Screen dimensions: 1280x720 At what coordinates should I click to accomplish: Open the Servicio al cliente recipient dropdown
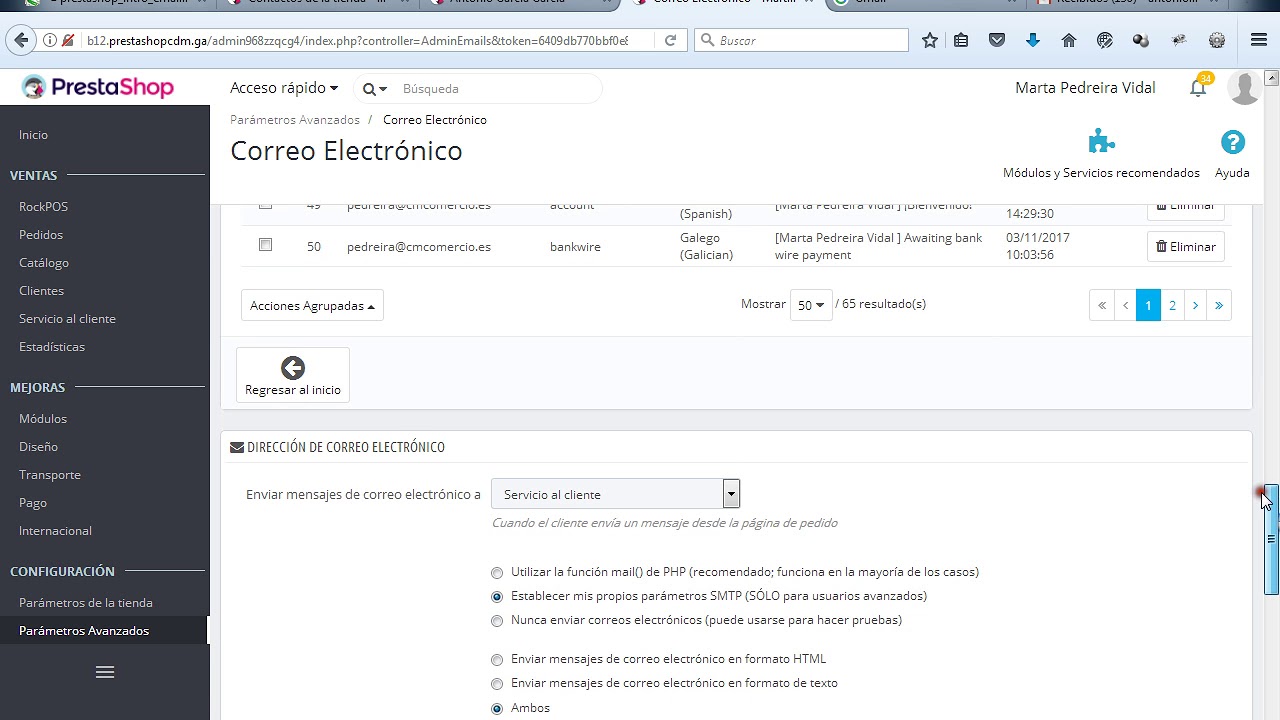pyautogui.click(x=615, y=494)
